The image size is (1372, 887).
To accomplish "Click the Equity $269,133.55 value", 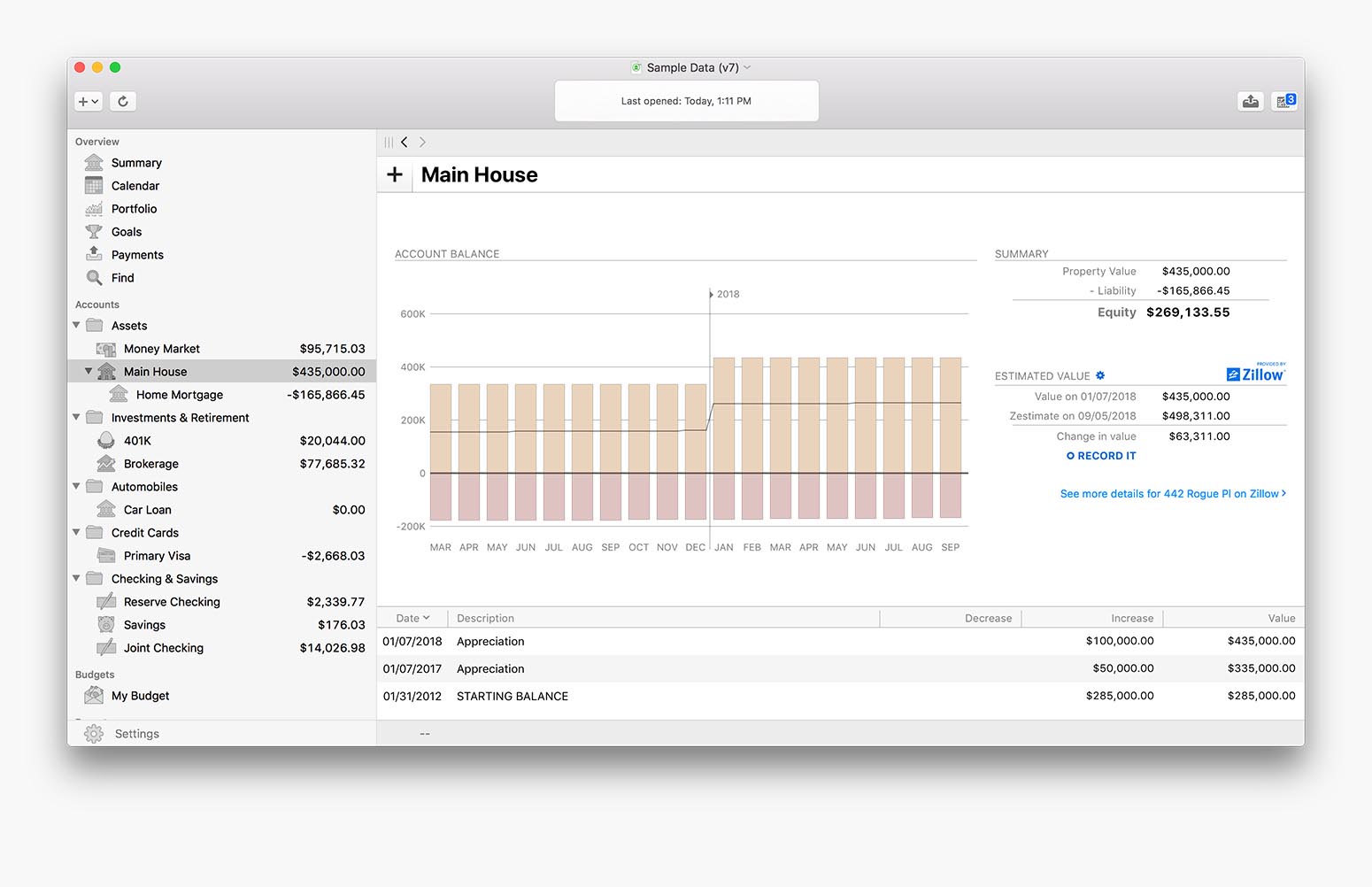I will (x=1188, y=312).
